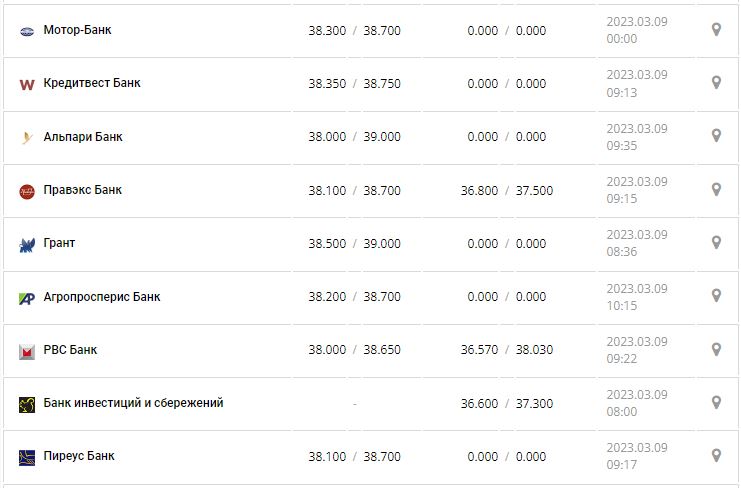Viewport: 741px width, 488px height.
Task: Open the Мотор-Банк bank link
Action: (x=78, y=30)
